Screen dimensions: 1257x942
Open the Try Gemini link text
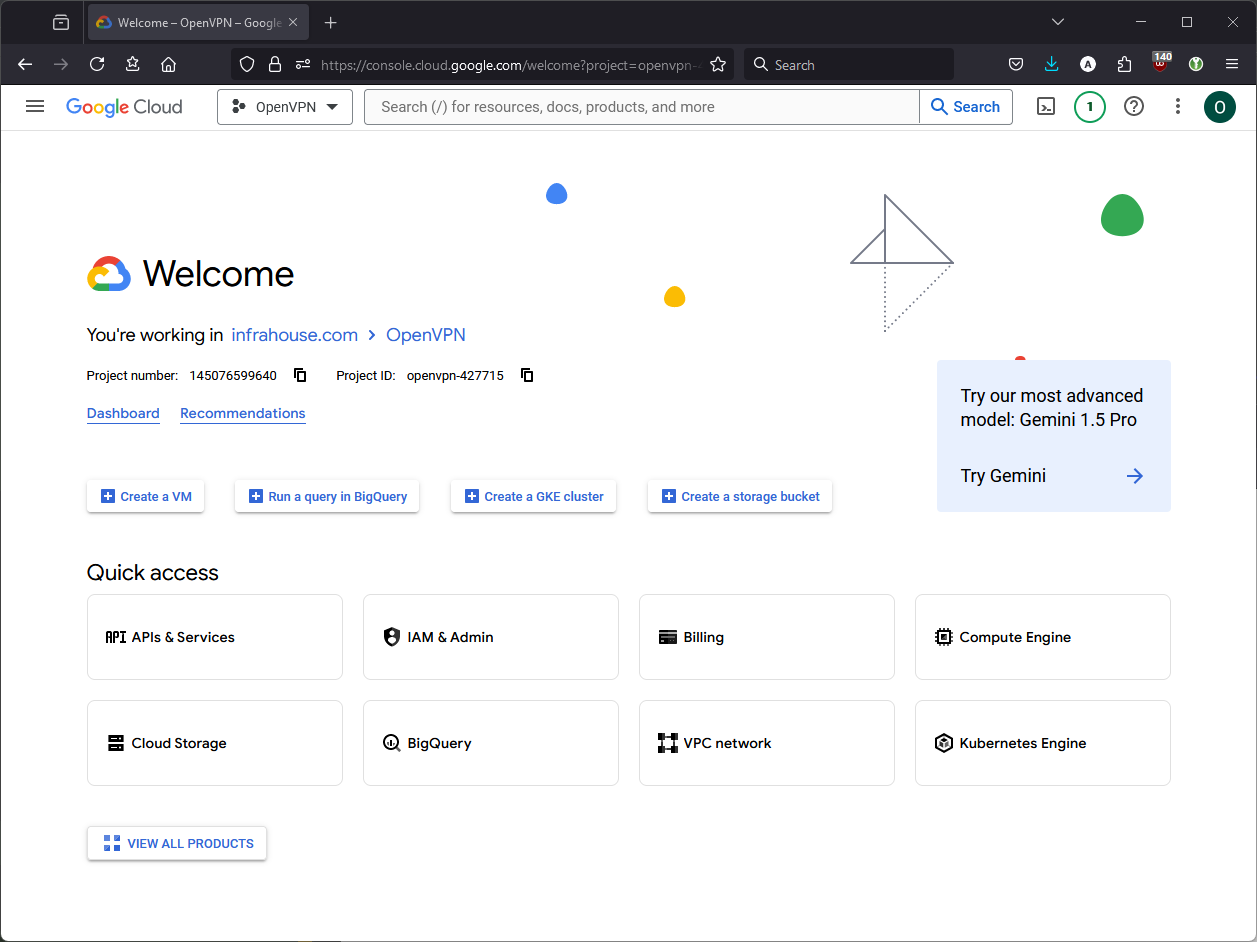click(x=1003, y=476)
